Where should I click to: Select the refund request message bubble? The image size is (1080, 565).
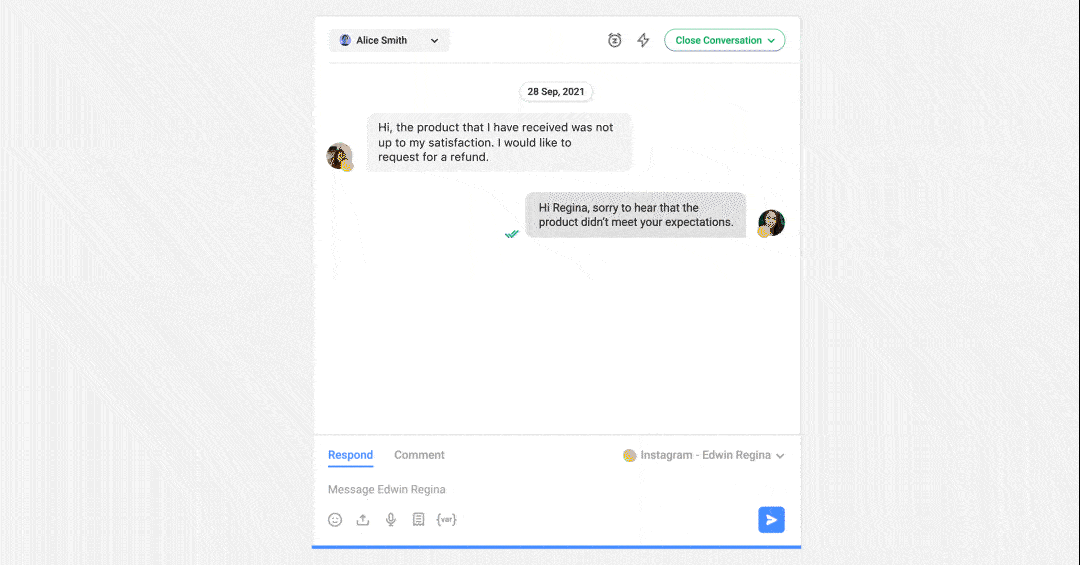[x=499, y=142]
